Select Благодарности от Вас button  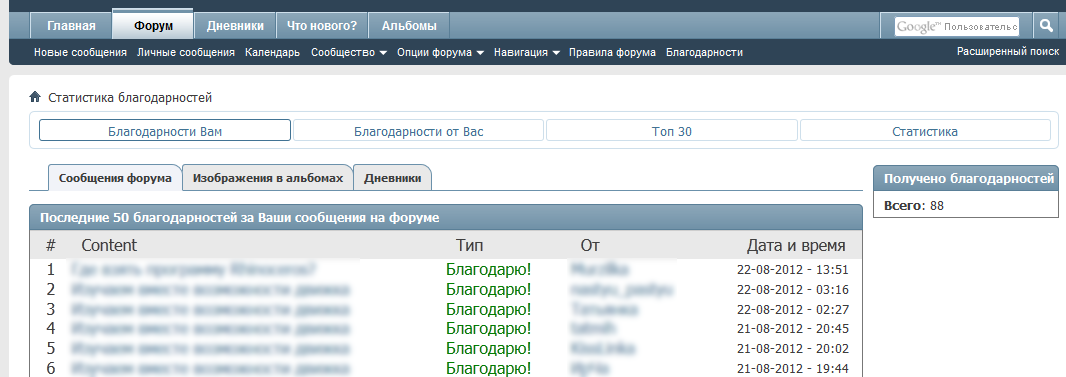tap(419, 130)
